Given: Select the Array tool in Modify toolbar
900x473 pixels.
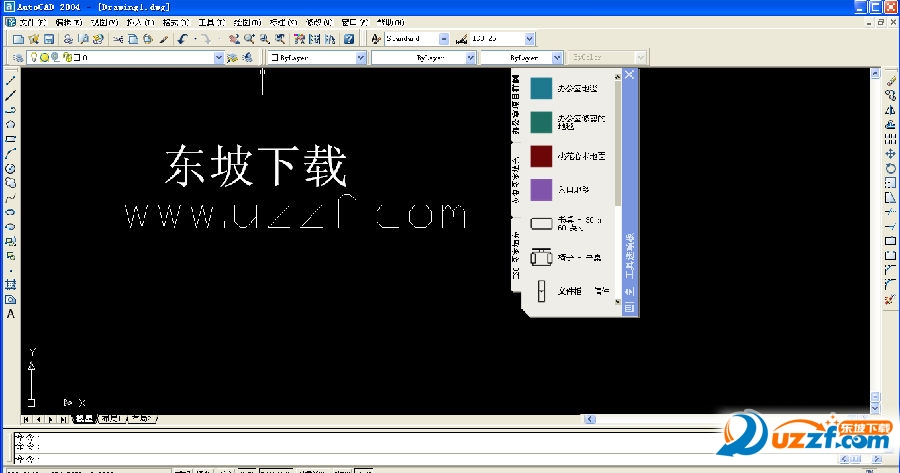Looking at the screenshot, I should click(890, 139).
